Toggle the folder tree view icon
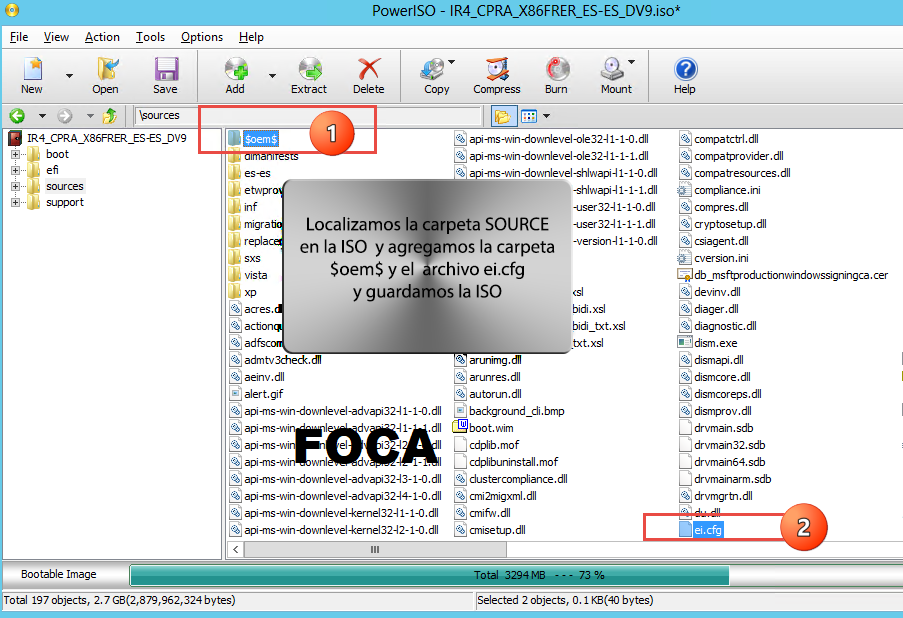The width and height of the screenshot is (903, 618). (502, 116)
